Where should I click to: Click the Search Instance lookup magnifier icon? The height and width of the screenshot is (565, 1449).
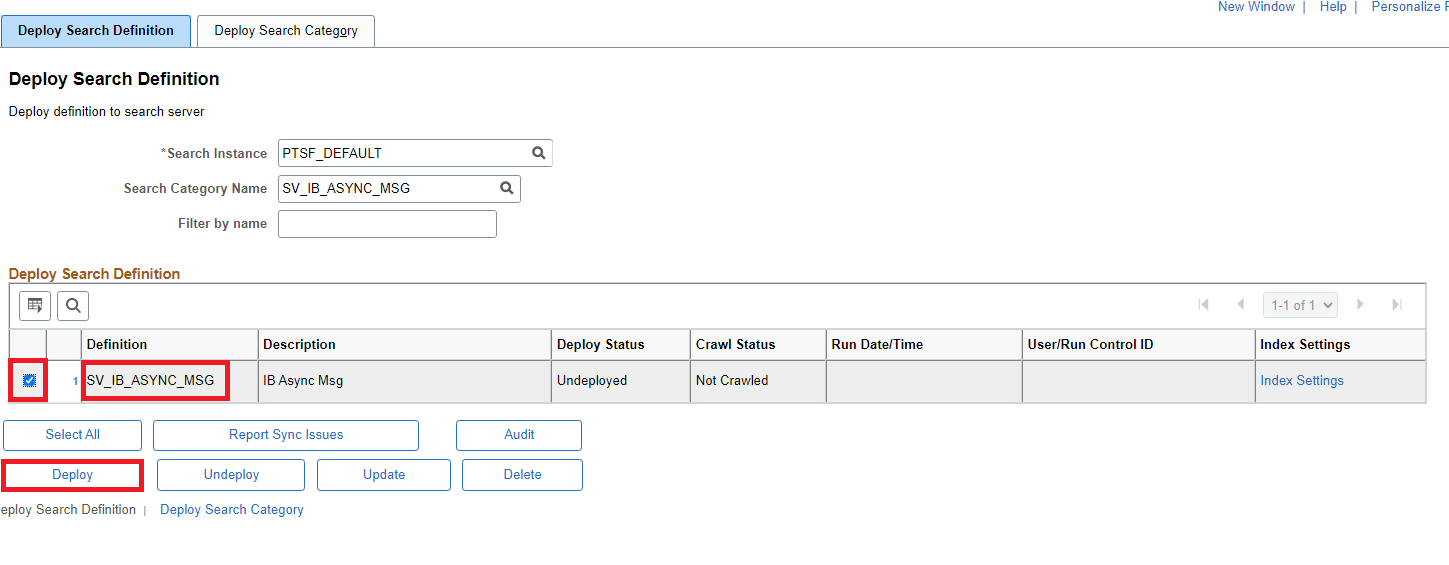[x=539, y=153]
